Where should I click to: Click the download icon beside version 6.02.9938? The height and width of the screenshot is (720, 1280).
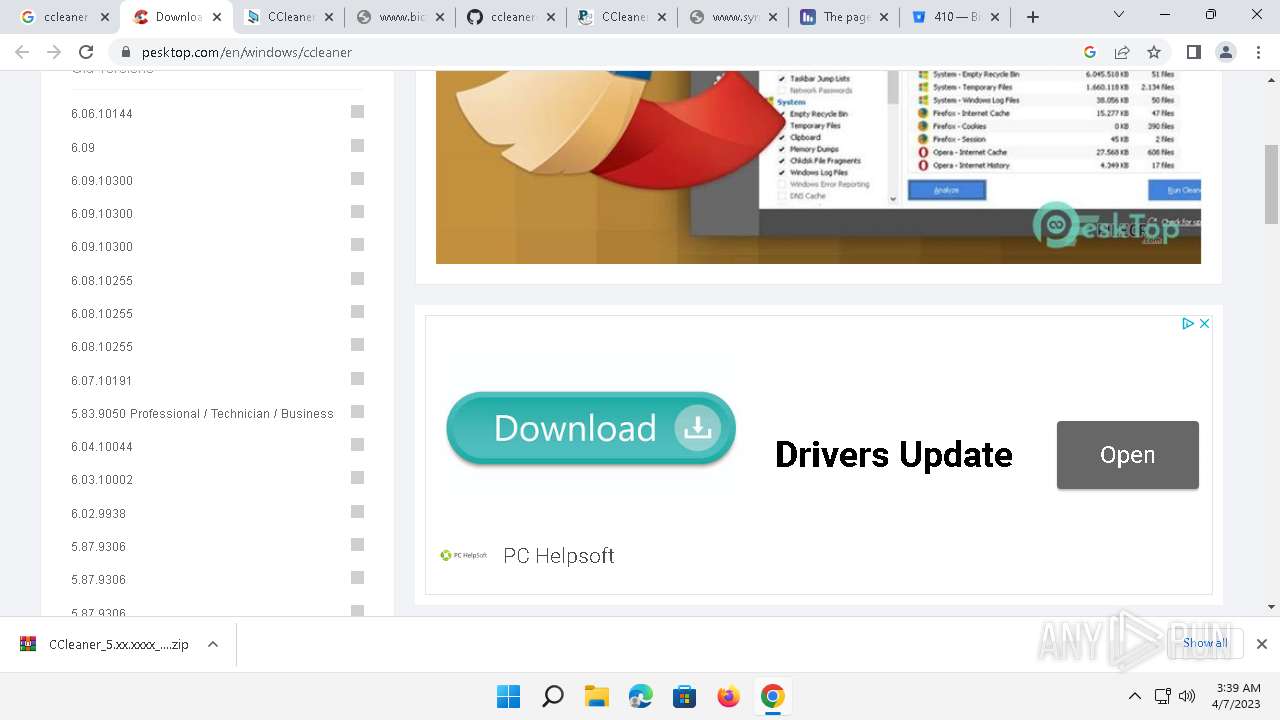pyautogui.click(x=357, y=512)
